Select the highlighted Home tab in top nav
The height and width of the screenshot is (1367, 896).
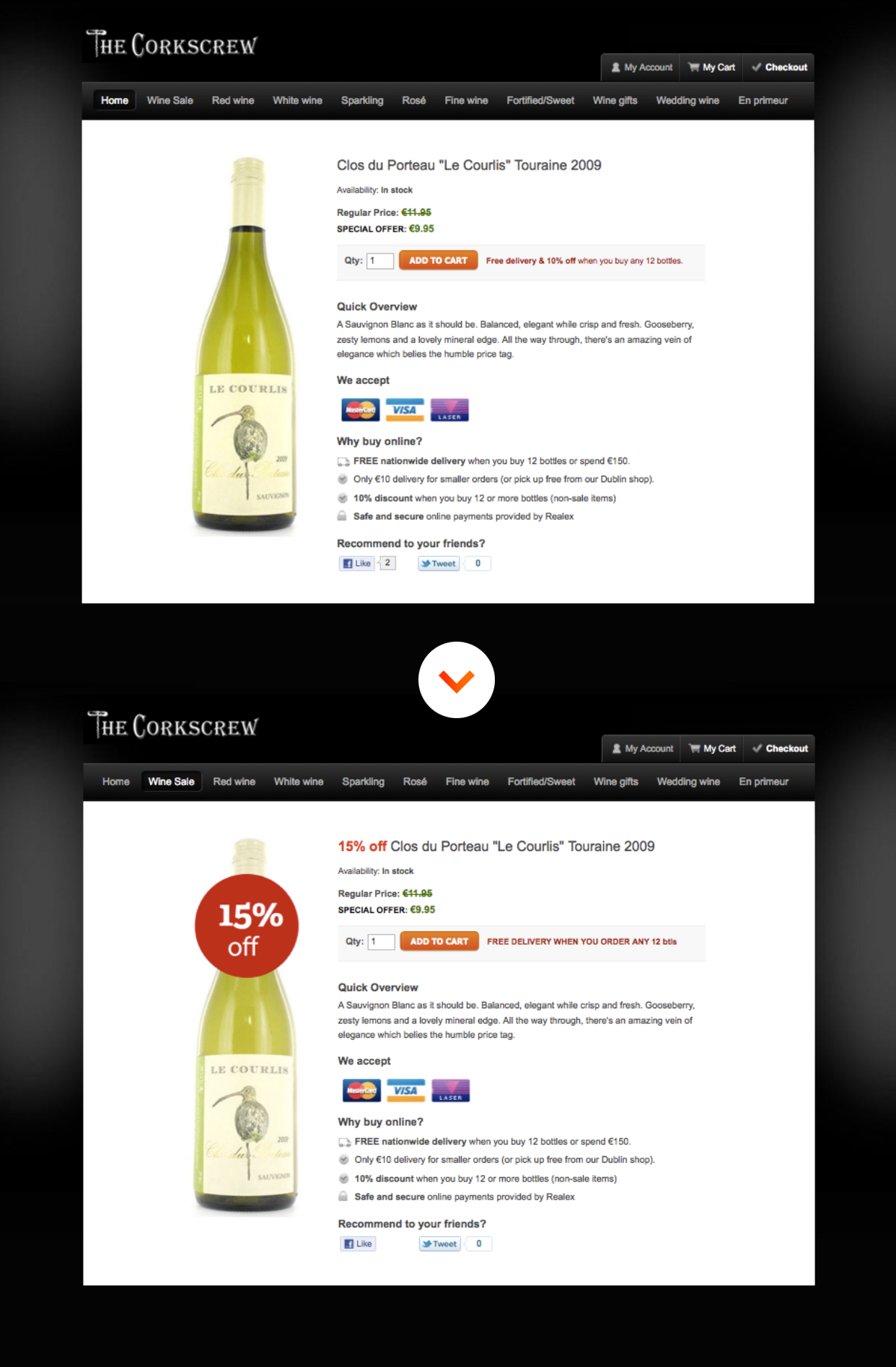pos(115,100)
